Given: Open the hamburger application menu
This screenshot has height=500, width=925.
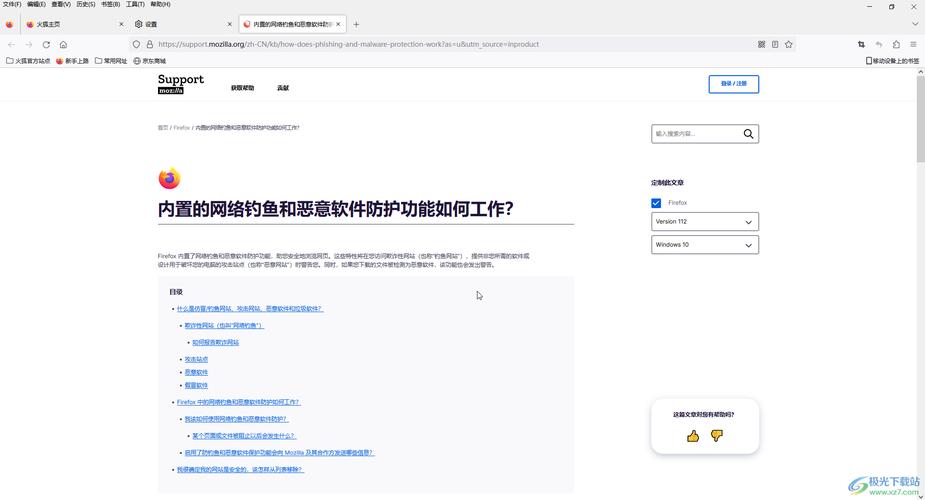Looking at the screenshot, I should click(x=913, y=44).
